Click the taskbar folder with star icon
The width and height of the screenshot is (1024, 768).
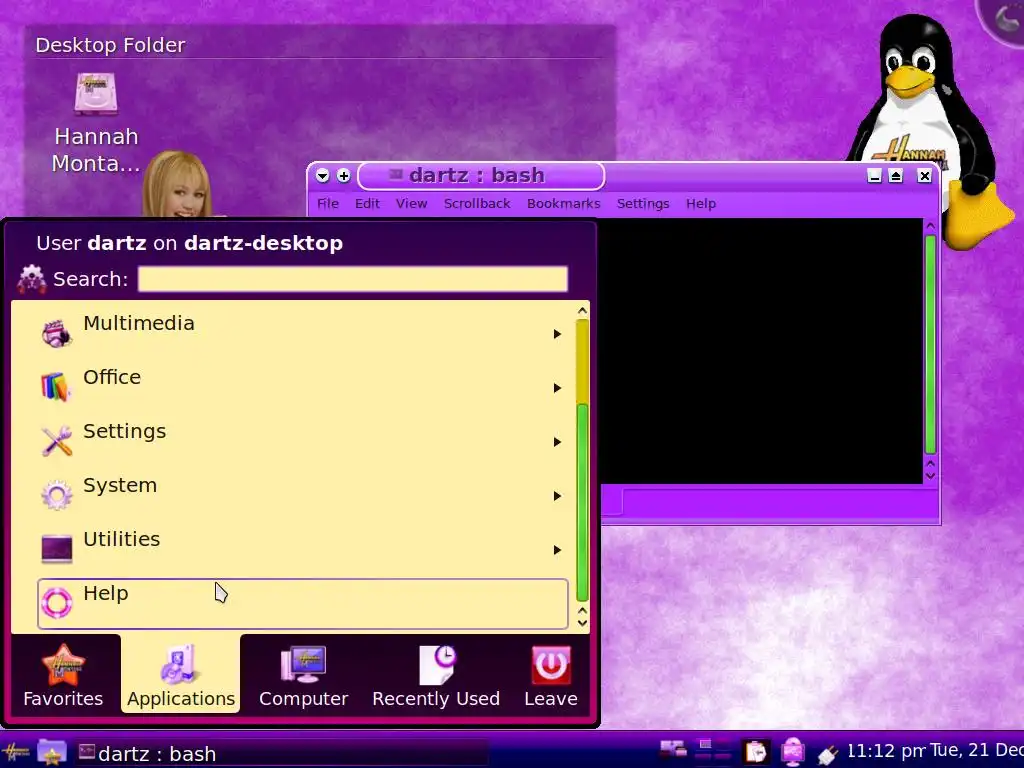click(x=52, y=753)
